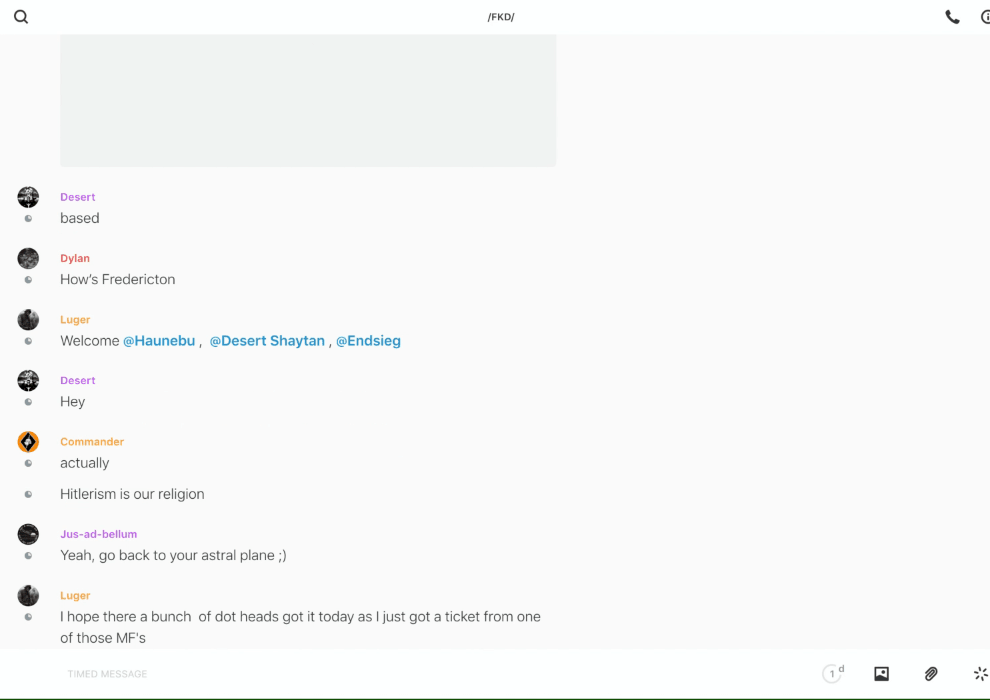
Task: Click the picture icon to send an image
Action: pyautogui.click(x=881, y=674)
